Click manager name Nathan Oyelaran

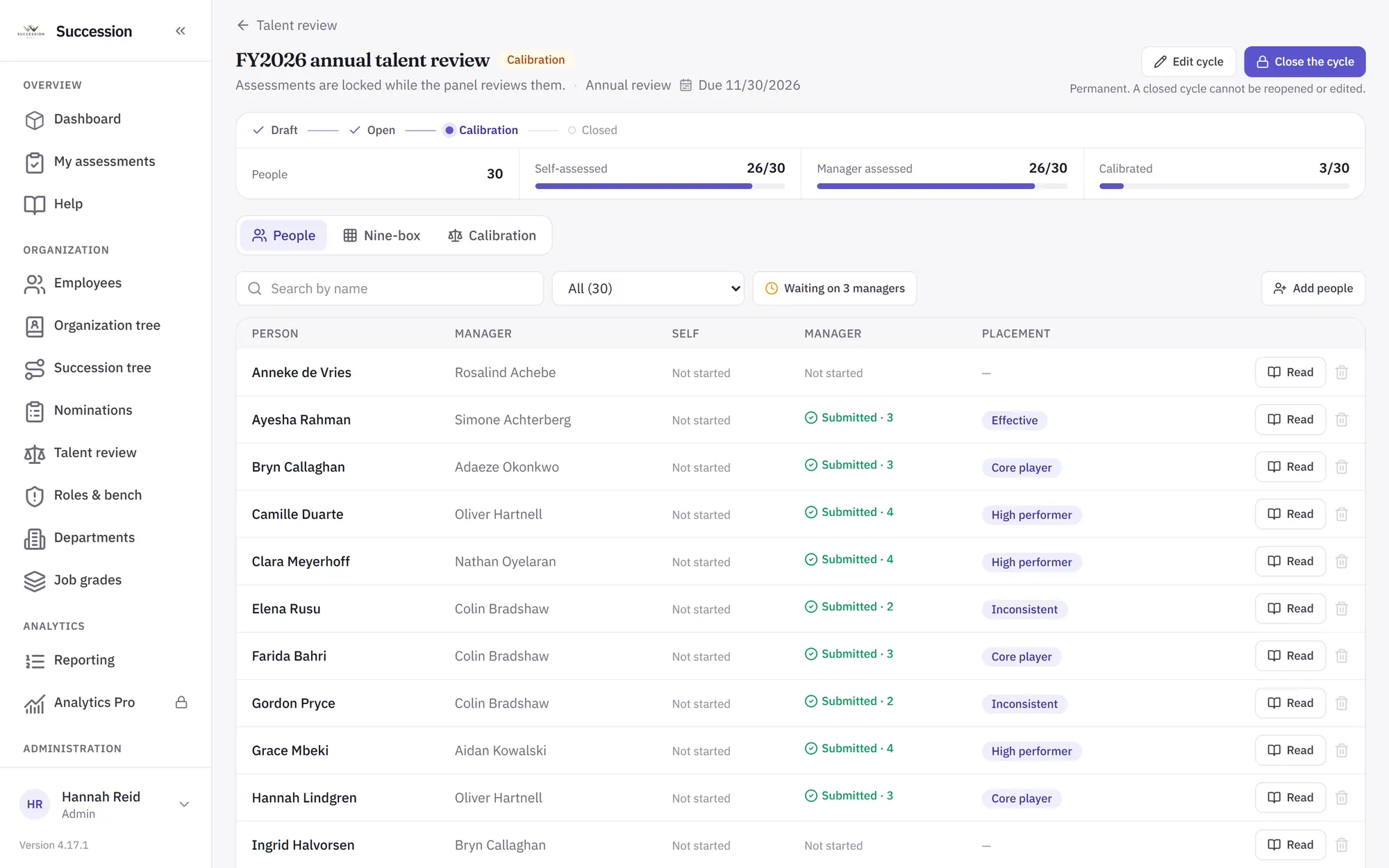click(505, 561)
